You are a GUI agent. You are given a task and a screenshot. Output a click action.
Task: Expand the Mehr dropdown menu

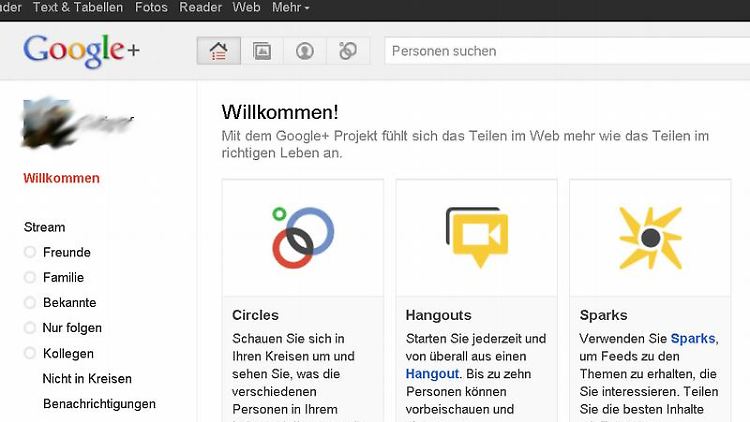[x=290, y=7]
